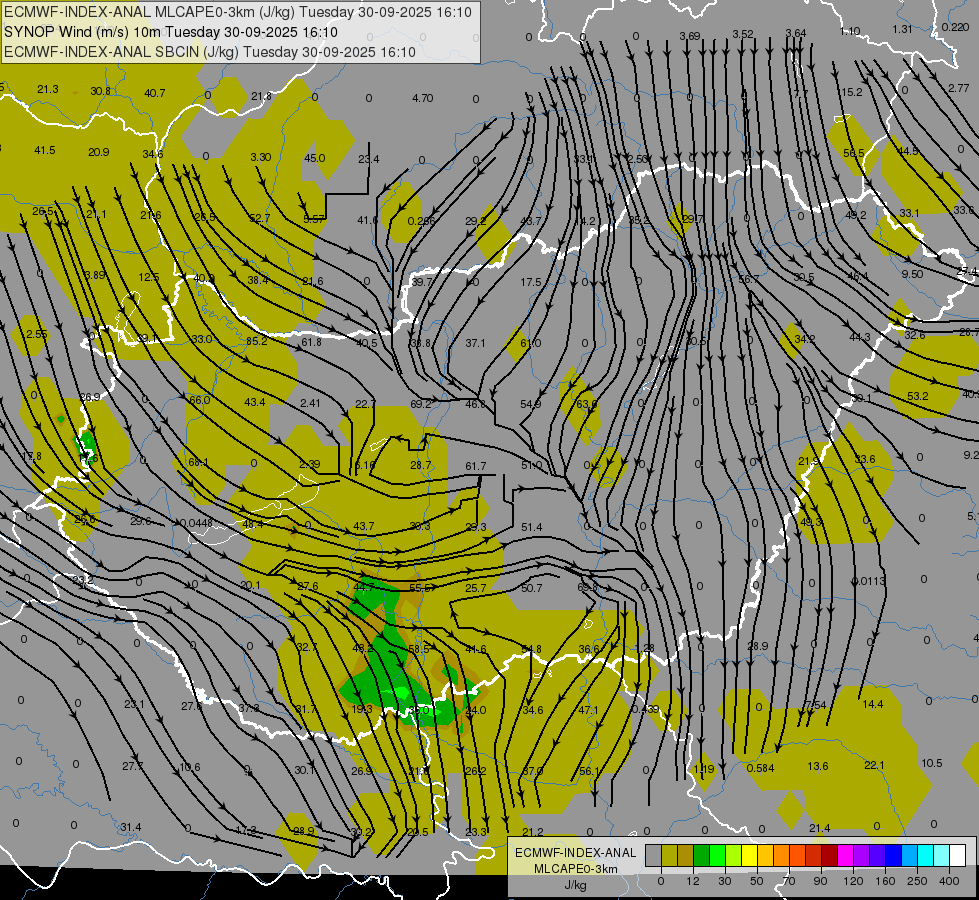Click the legend tick label '400'
The width and height of the screenshot is (979, 900).
click(949, 881)
